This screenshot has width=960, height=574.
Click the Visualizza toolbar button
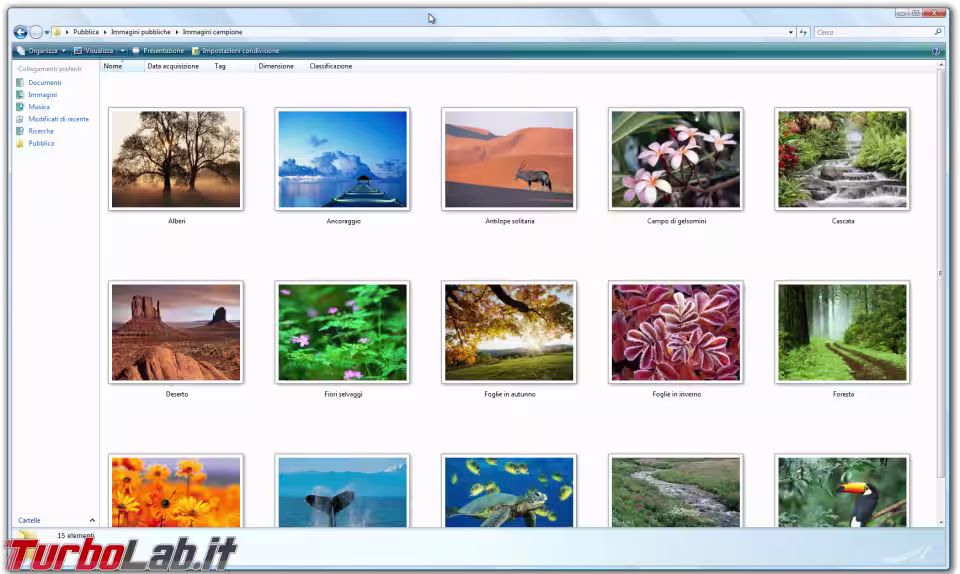(x=94, y=51)
